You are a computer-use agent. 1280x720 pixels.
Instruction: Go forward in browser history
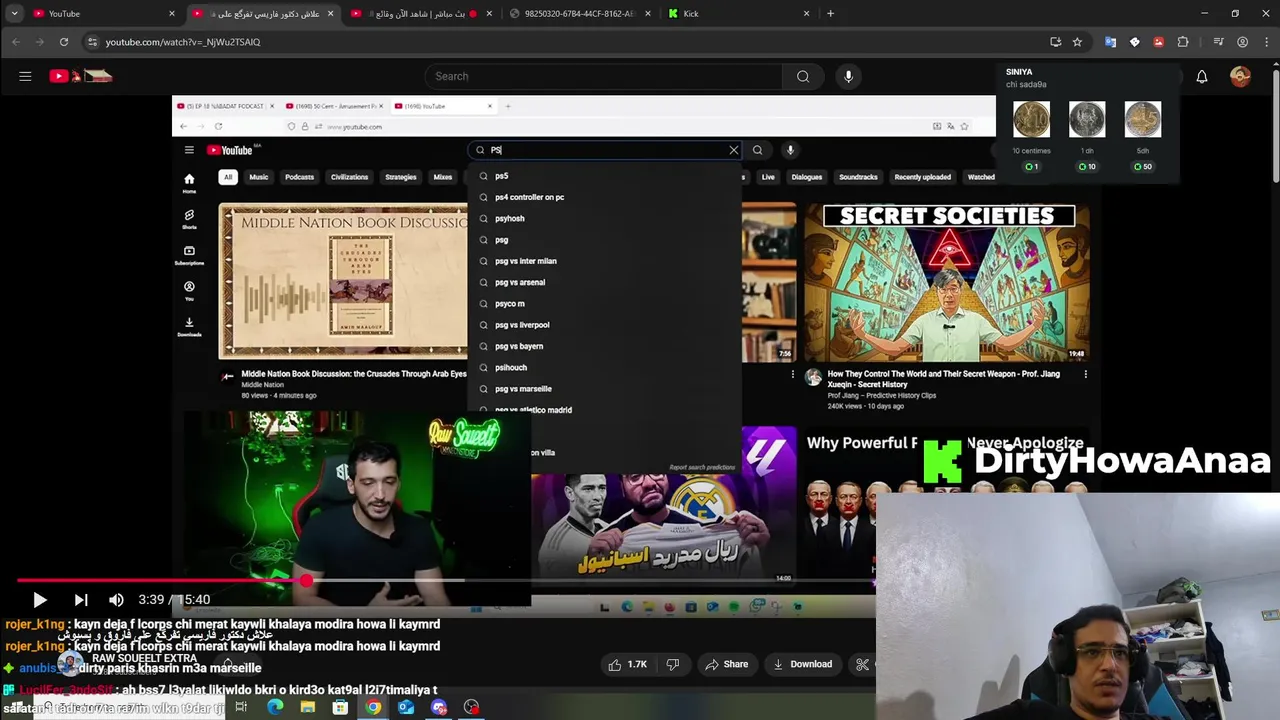40,42
